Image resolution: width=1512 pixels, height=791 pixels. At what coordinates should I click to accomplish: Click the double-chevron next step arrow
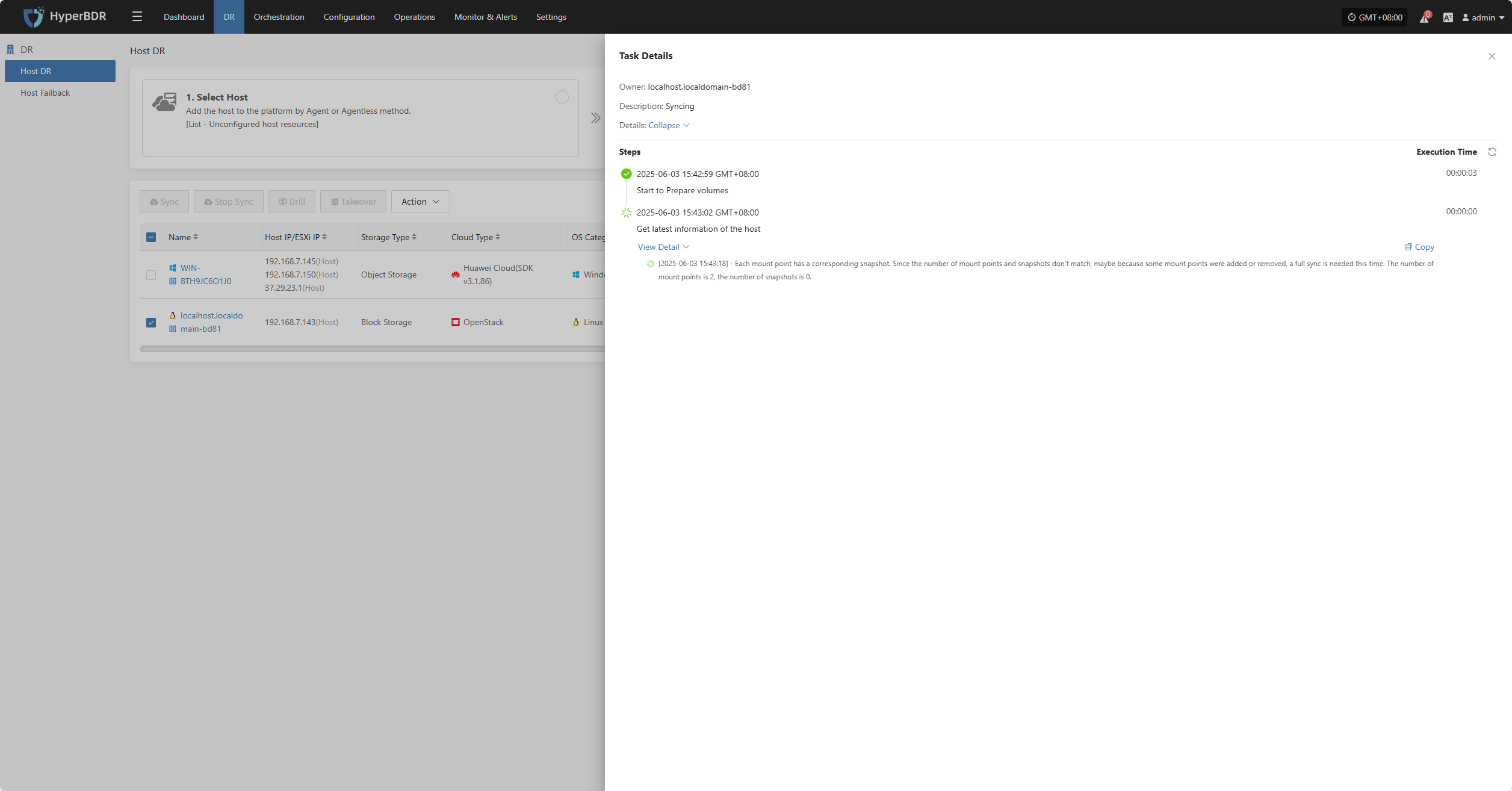595,118
